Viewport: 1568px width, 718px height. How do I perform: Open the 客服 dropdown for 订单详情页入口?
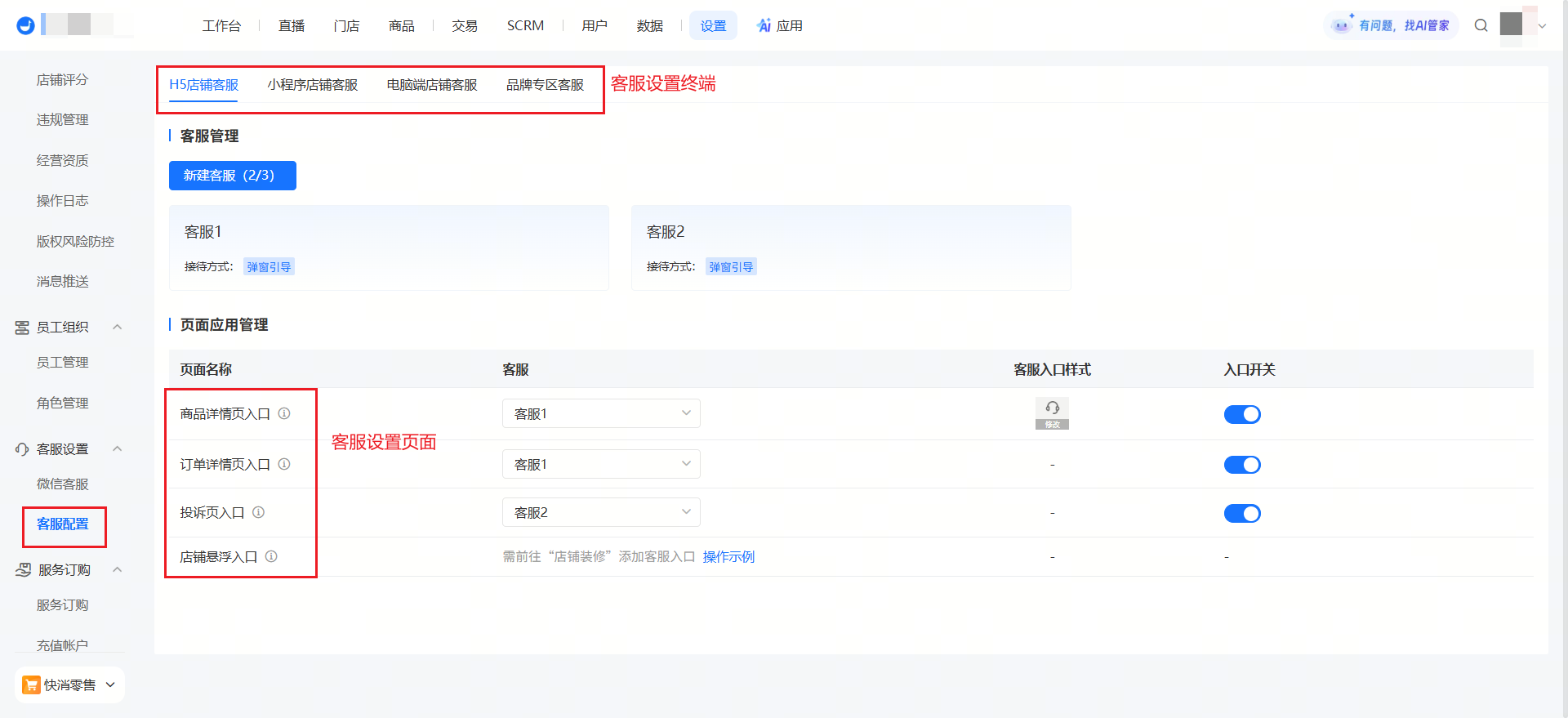coord(601,464)
